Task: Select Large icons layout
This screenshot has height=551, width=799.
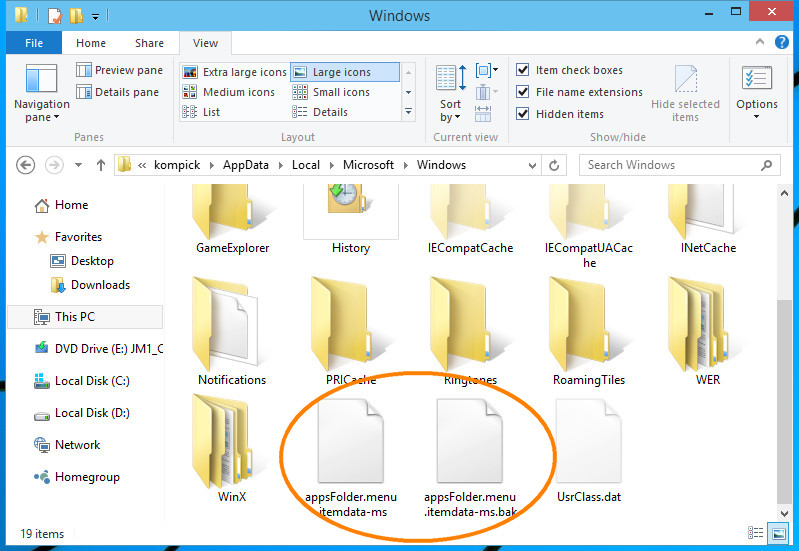Action: (345, 72)
